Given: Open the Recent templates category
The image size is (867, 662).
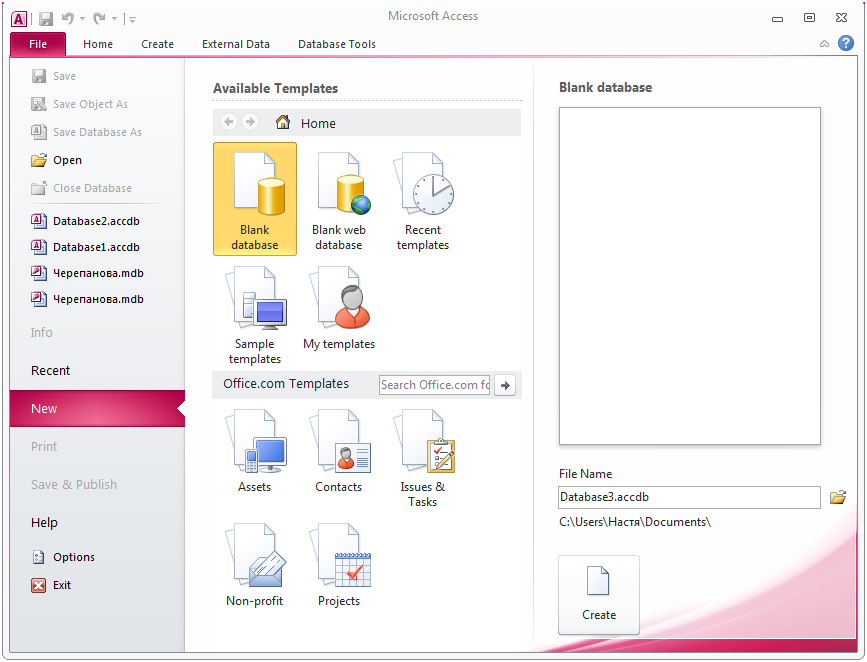Looking at the screenshot, I should click(423, 201).
